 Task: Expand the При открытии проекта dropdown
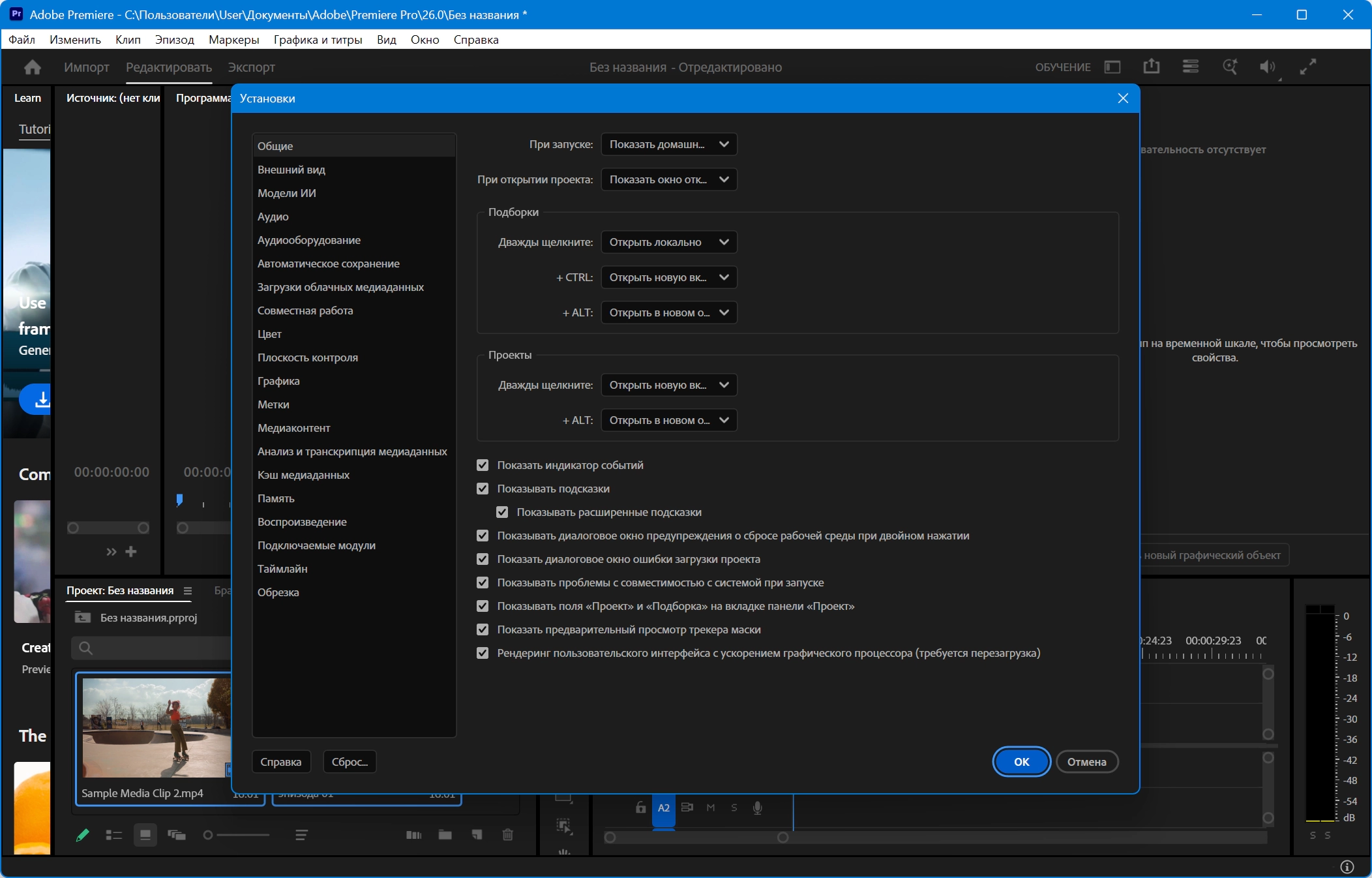tap(669, 179)
